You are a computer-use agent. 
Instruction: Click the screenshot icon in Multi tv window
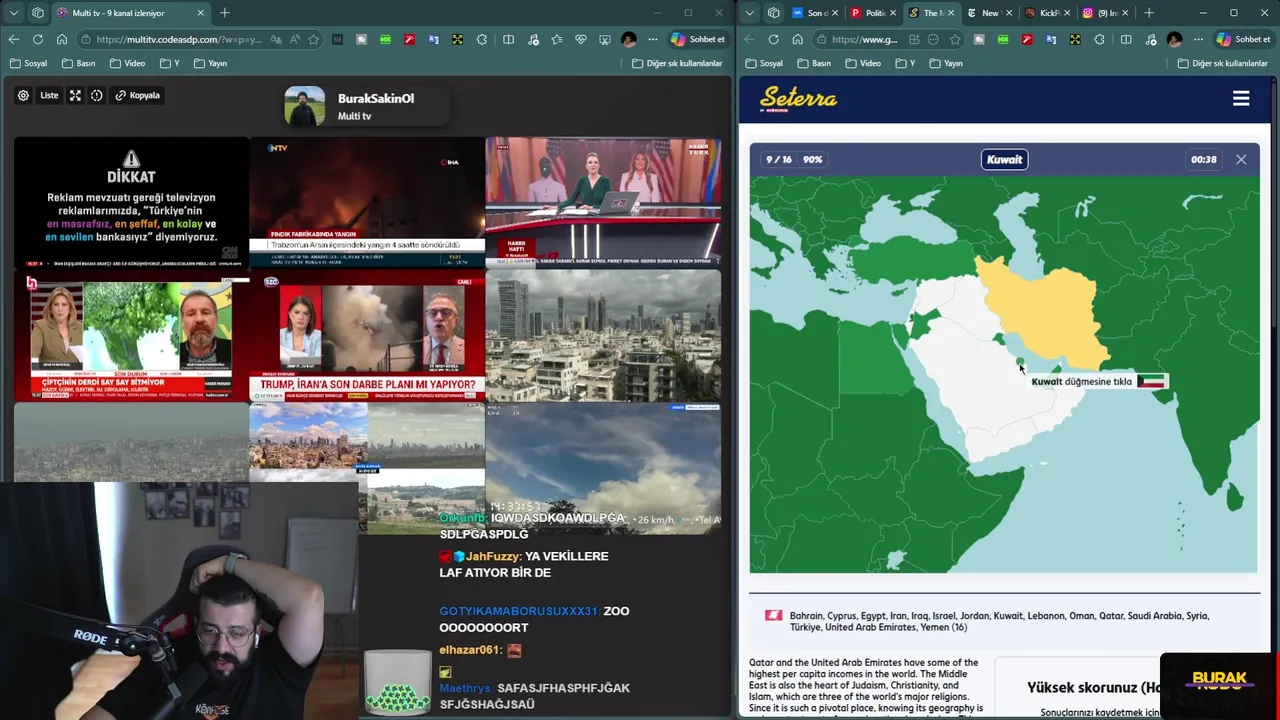[604, 39]
